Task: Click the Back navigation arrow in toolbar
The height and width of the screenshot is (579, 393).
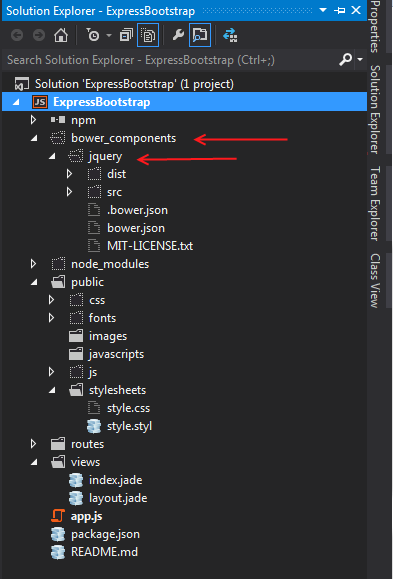Action: click(x=17, y=35)
